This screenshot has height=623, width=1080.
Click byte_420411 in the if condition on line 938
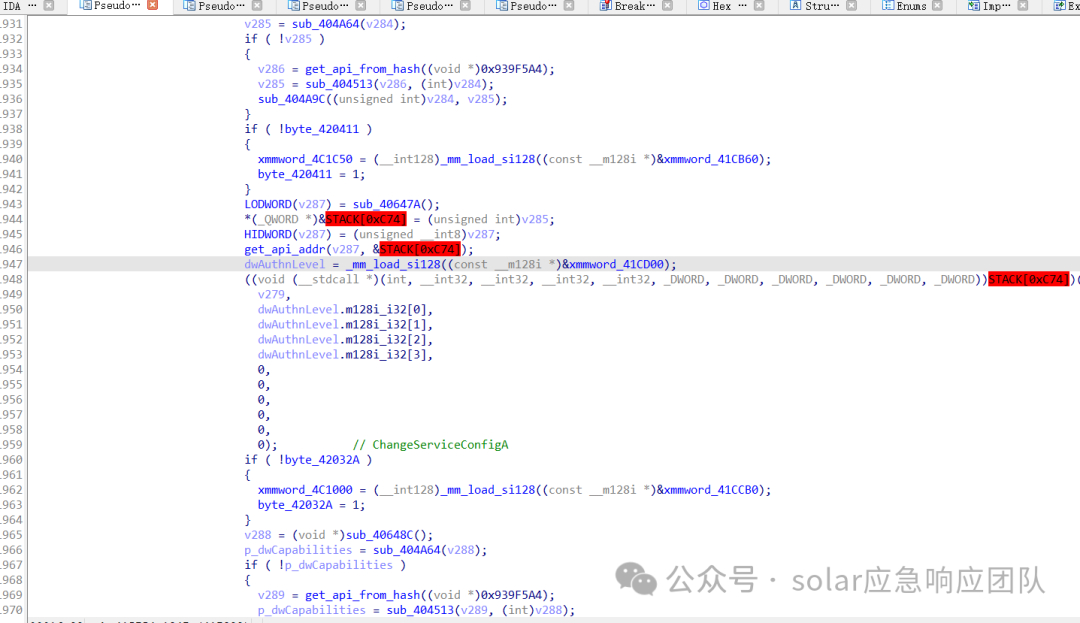(x=322, y=129)
